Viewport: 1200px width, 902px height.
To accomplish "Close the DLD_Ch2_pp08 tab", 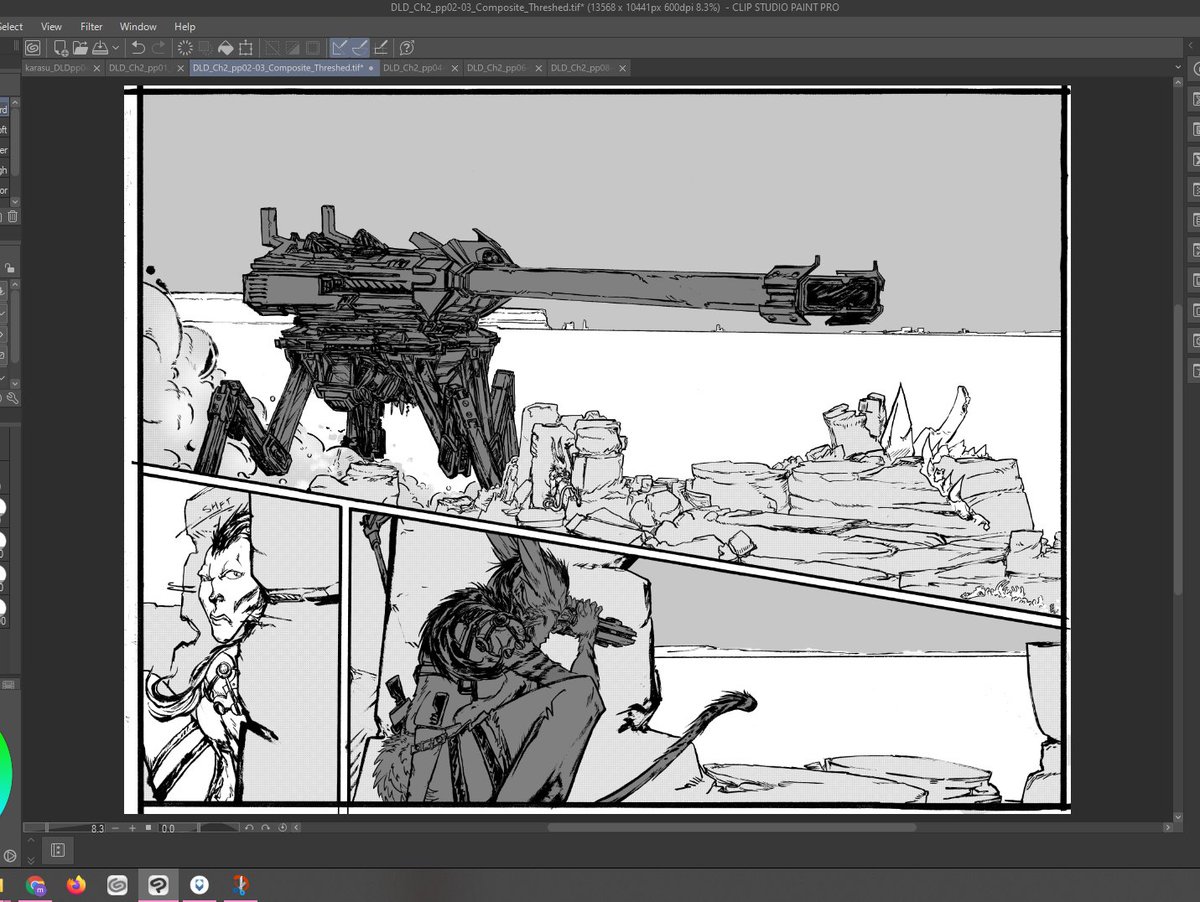I will (x=623, y=68).
